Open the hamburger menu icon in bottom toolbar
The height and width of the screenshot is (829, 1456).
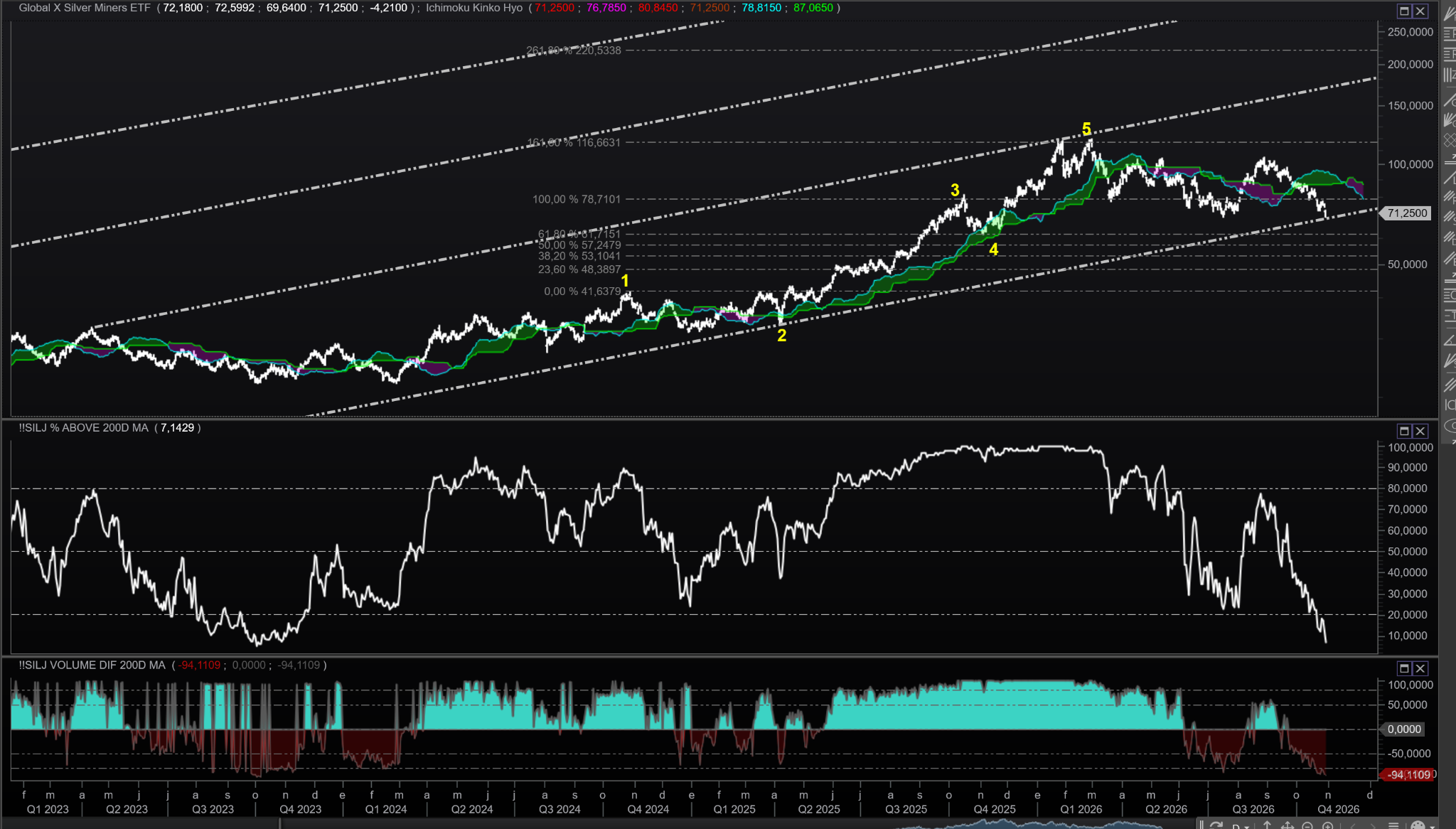[1393, 826]
